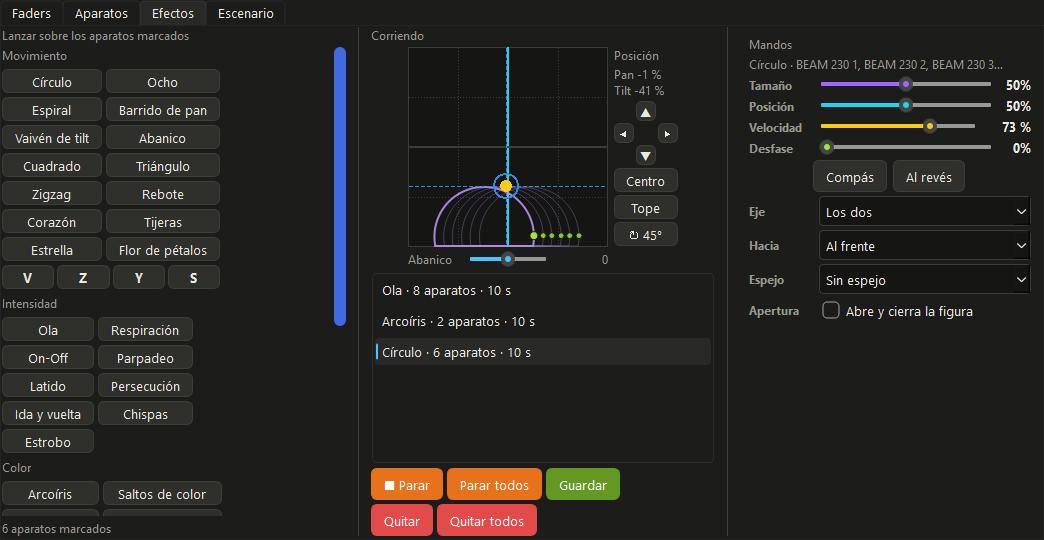Screen dimensions: 1044x540
Task: Nudge the position down with the down arrow
Action: coord(645,156)
